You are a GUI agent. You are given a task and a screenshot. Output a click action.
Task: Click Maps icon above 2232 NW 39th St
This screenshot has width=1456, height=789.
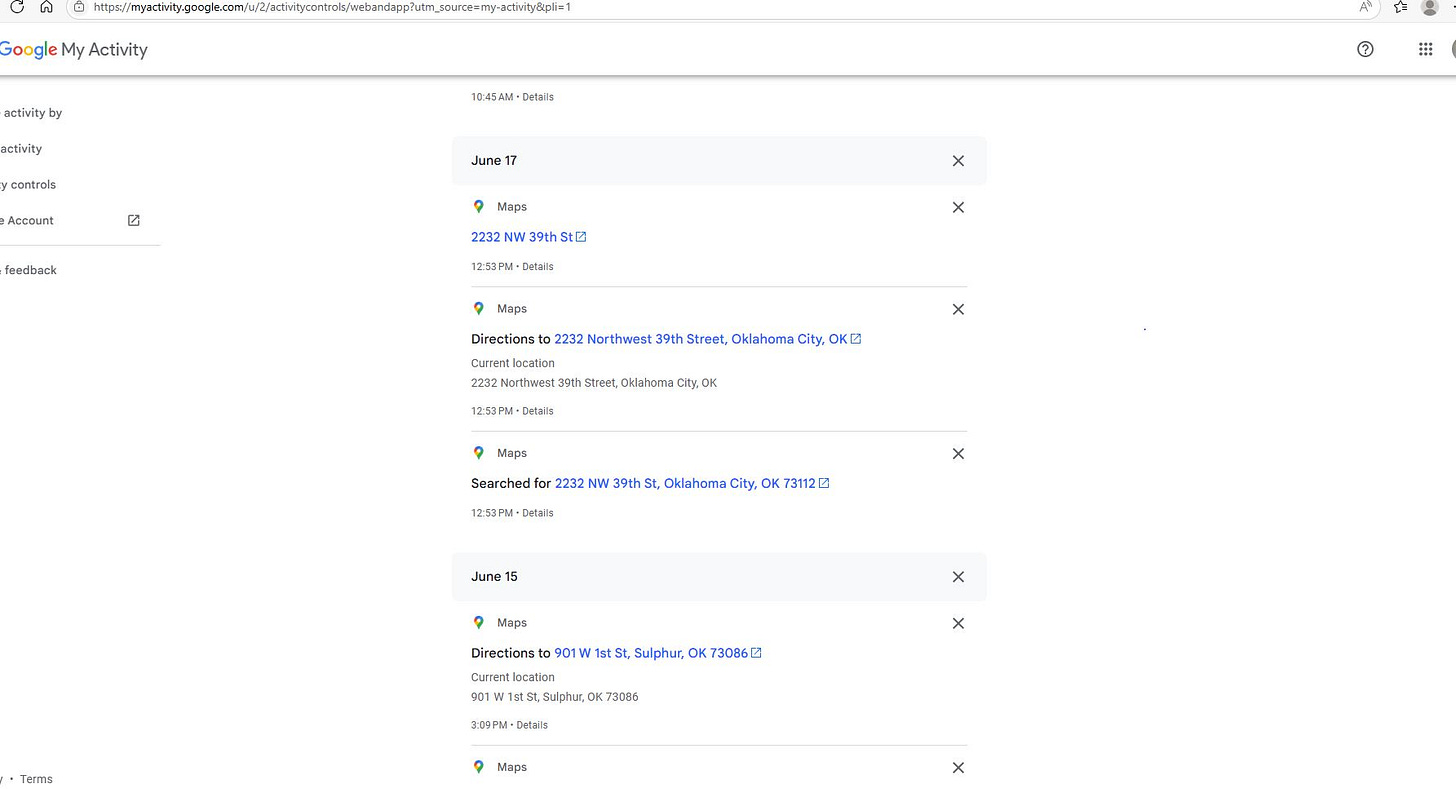[479, 207]
